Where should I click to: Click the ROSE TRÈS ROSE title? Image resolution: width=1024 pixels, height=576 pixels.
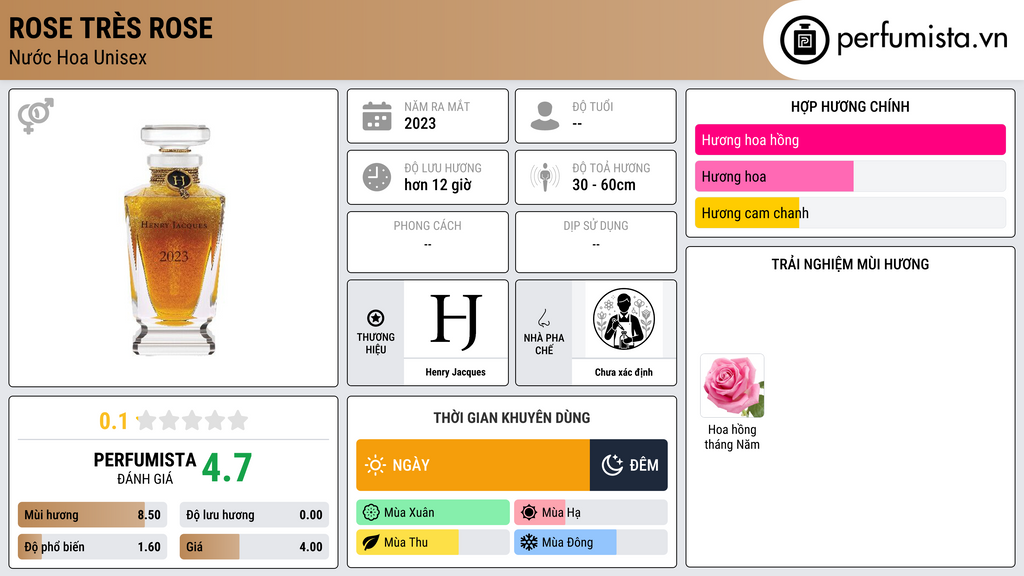tap(110, 28)
